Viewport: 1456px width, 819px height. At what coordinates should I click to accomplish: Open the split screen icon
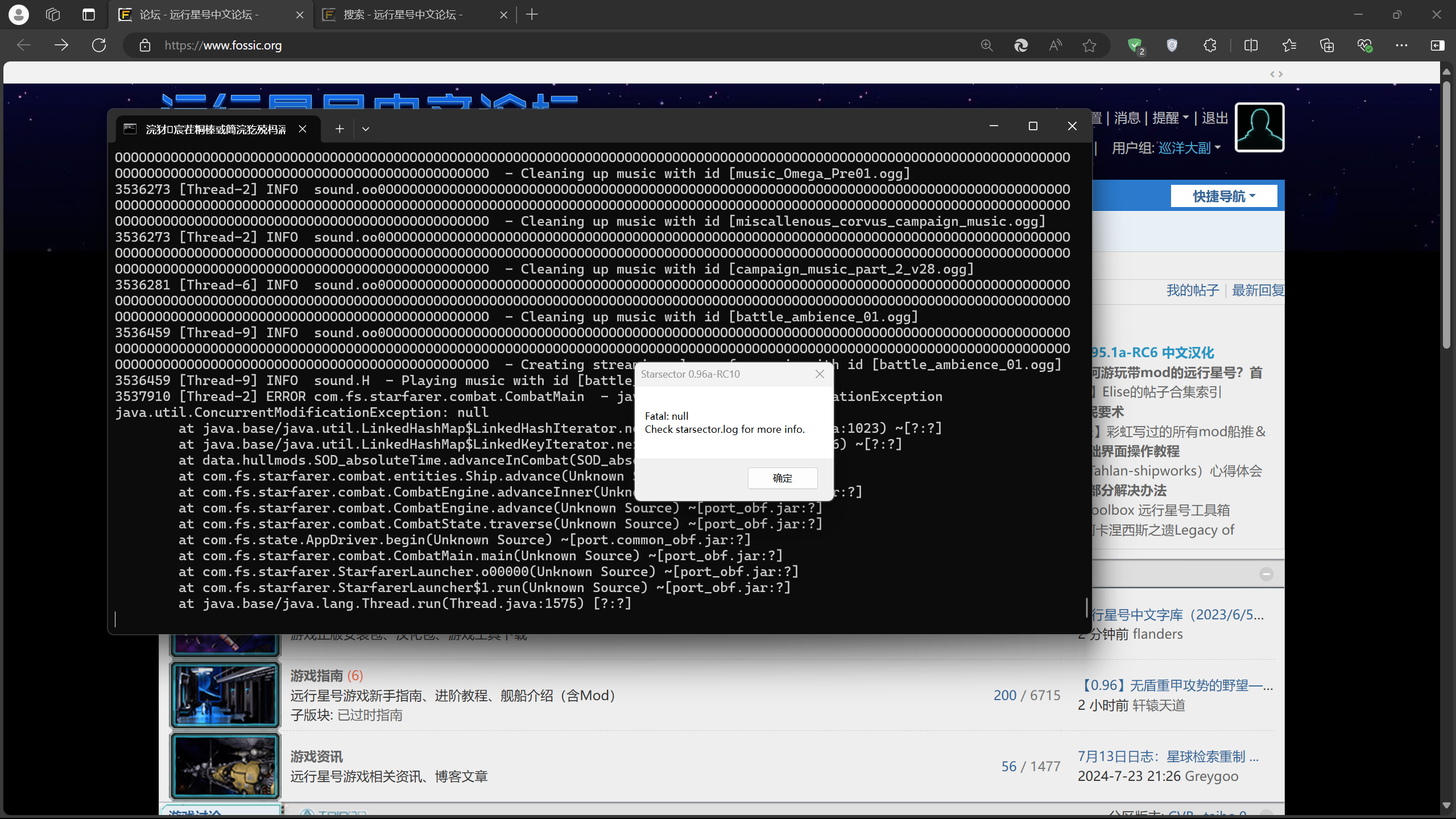pos(1251,45)
